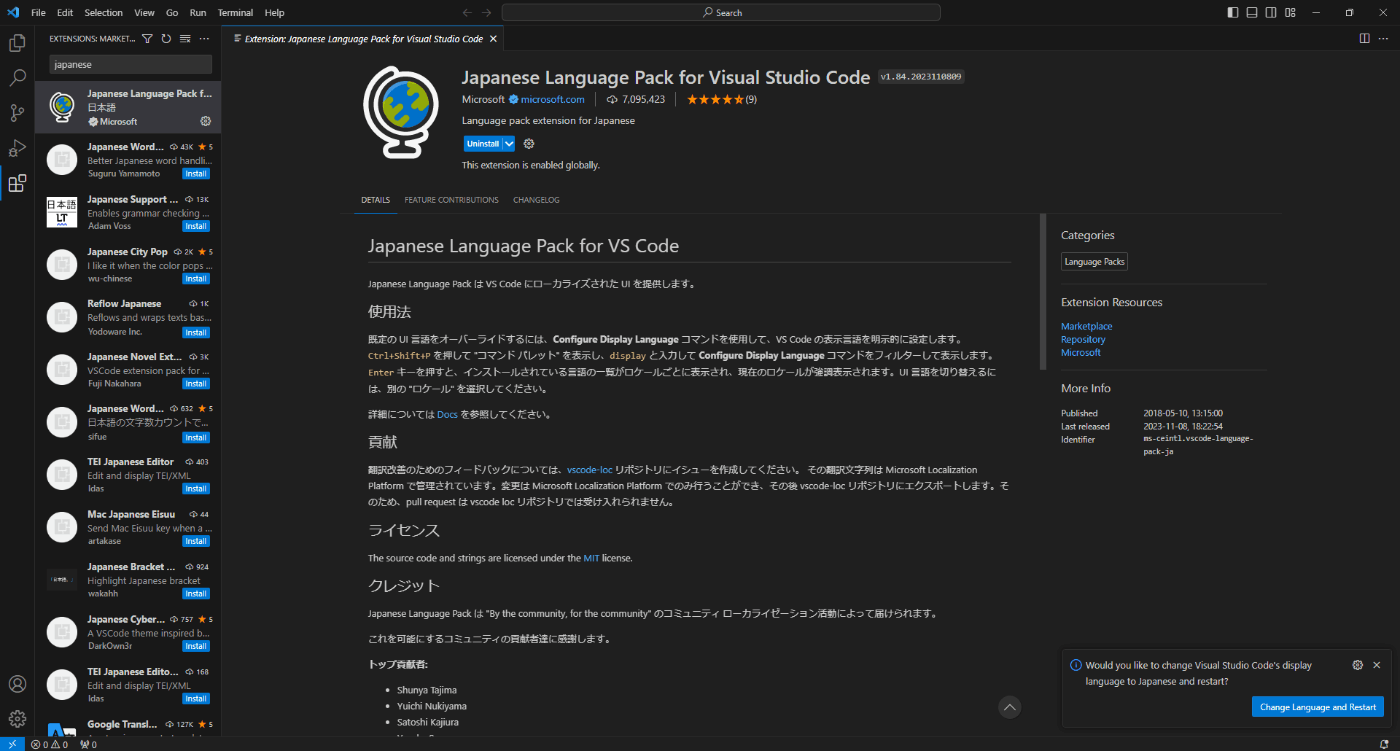1400x751 pixels.
Task: Open the microsoft.com publisher link
Action: [552, 100]
